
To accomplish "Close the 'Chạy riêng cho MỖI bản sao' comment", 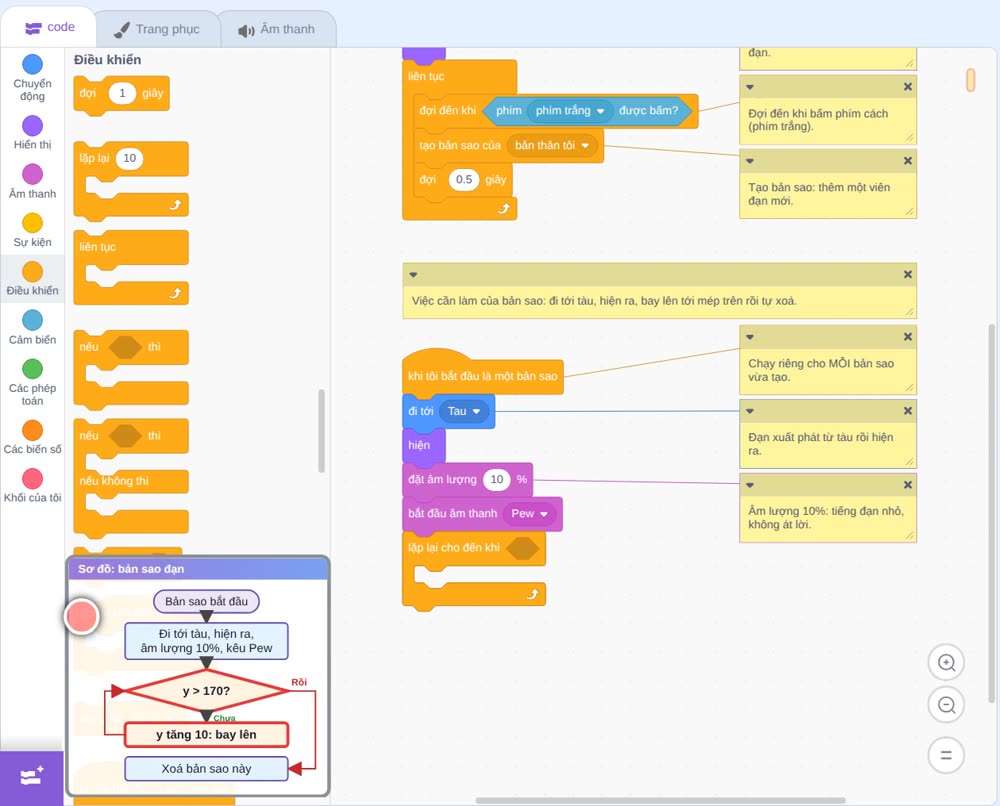I will coord(908,337).
